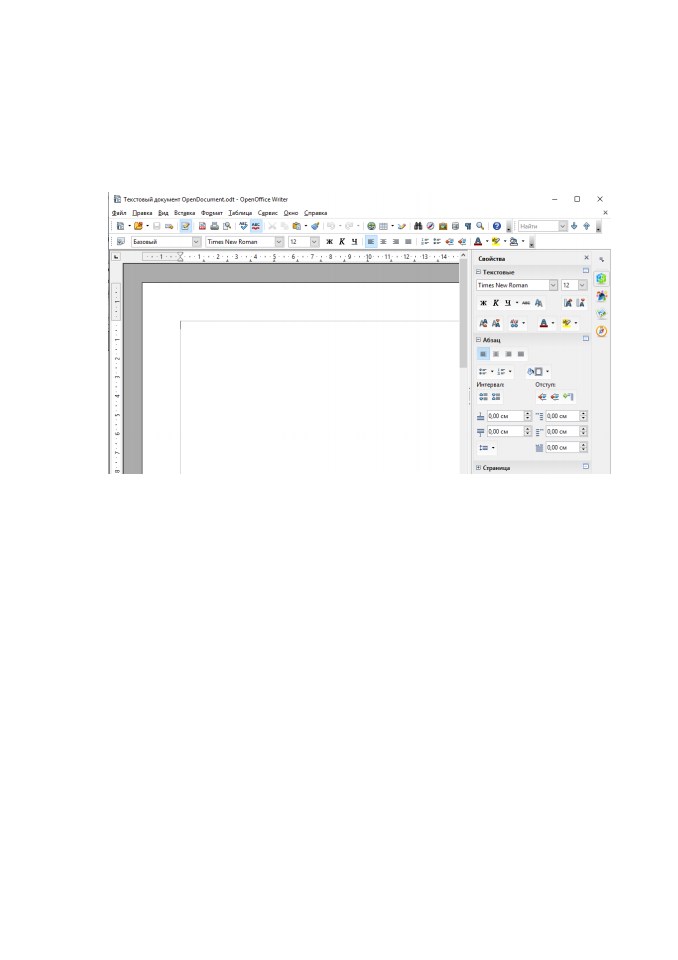The width and height of the screenshot is (678, 960).
Task: Open More Options for Текстовые section
Action: tap(586, 271)
